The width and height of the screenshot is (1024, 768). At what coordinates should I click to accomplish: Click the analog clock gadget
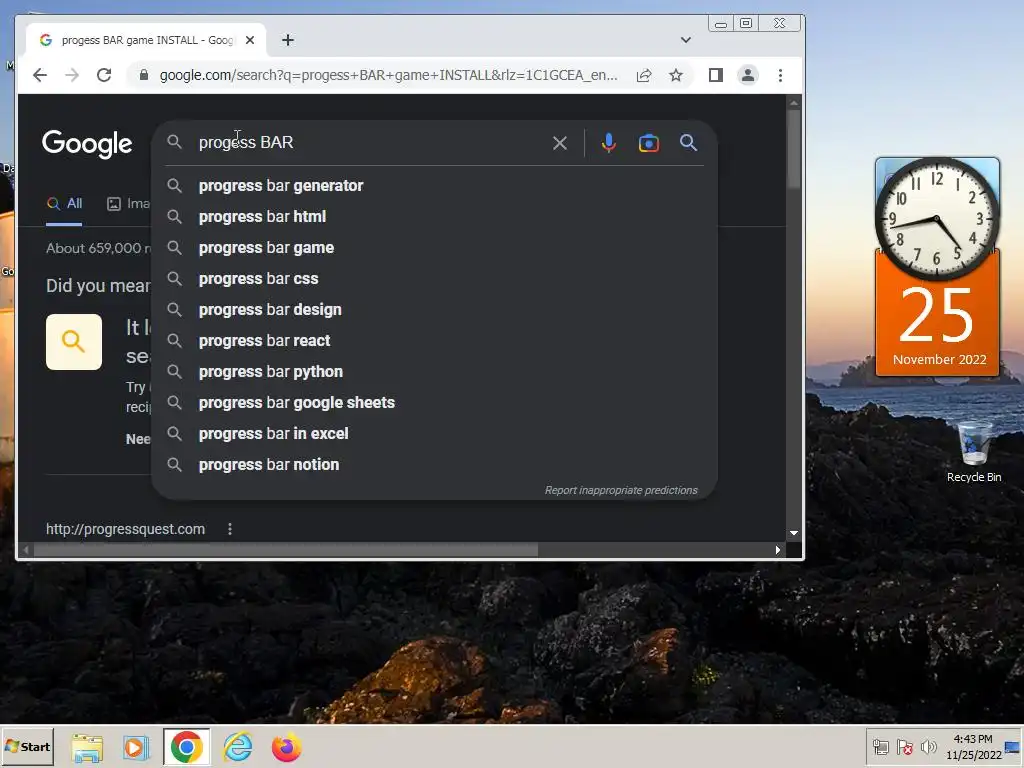tap(937, 217)
